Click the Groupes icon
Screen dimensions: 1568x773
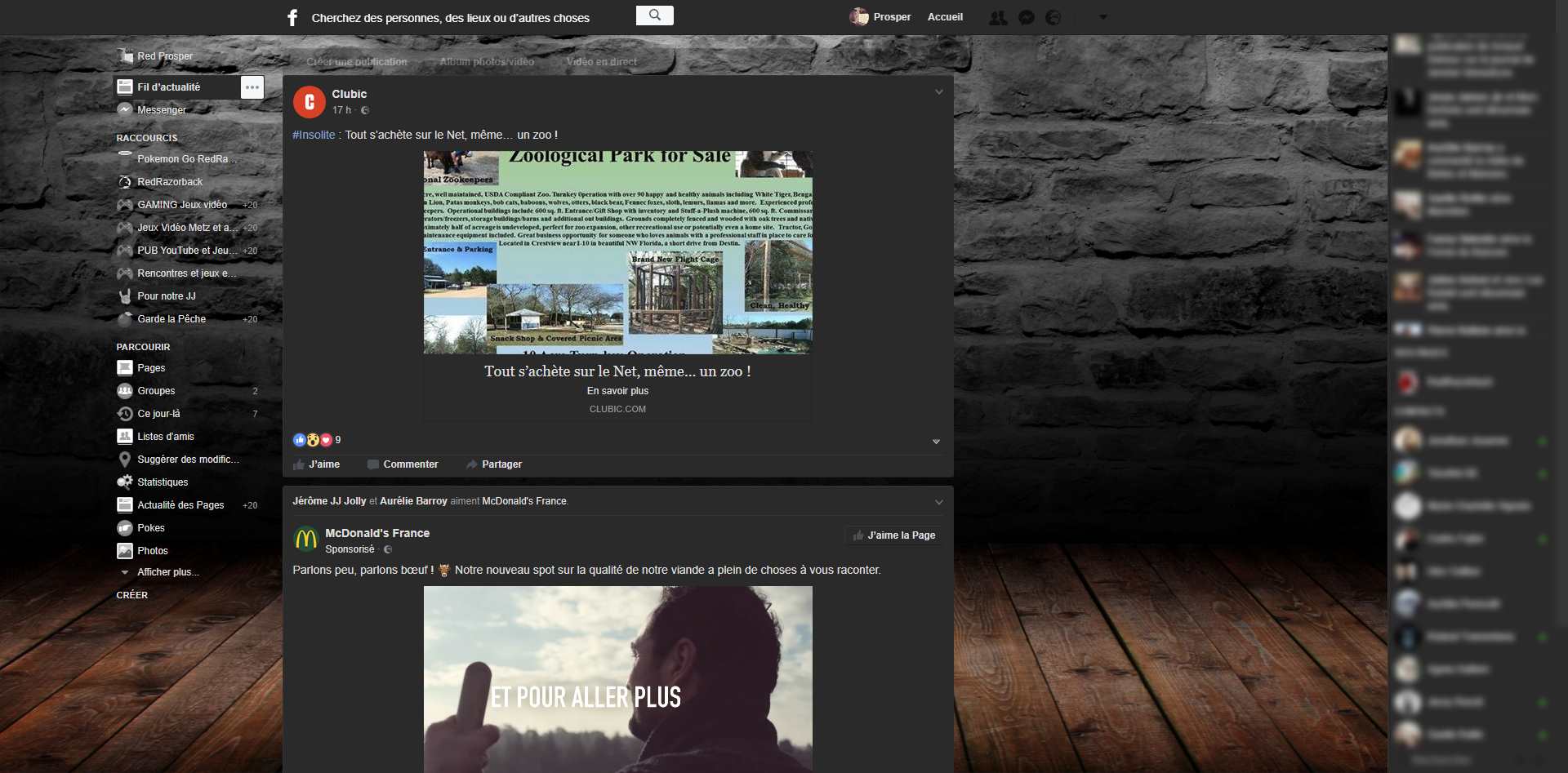125,391
